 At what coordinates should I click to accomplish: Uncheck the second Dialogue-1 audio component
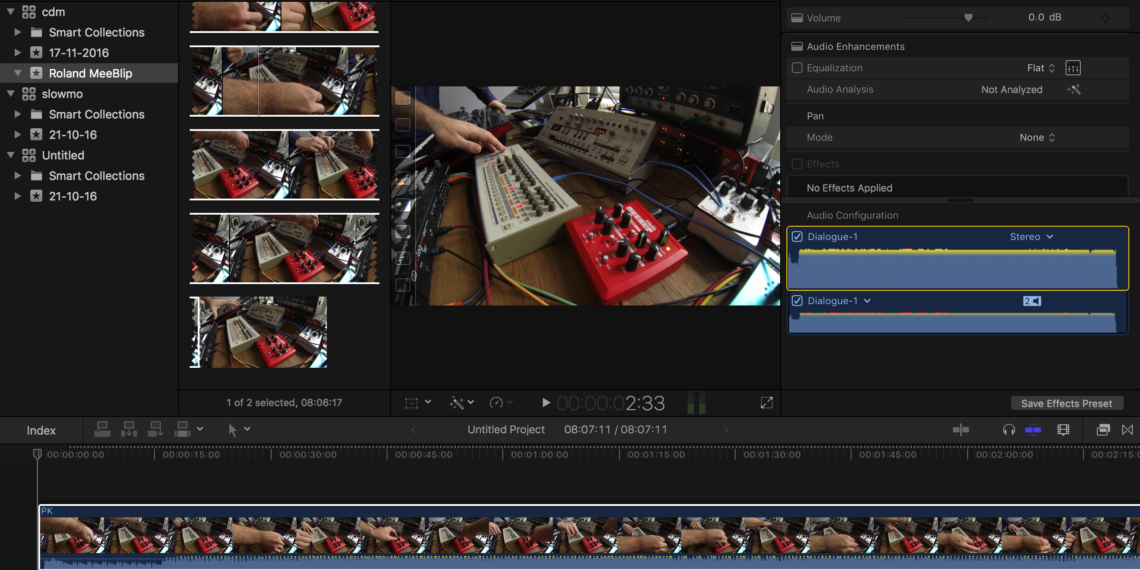coord(797,301)
